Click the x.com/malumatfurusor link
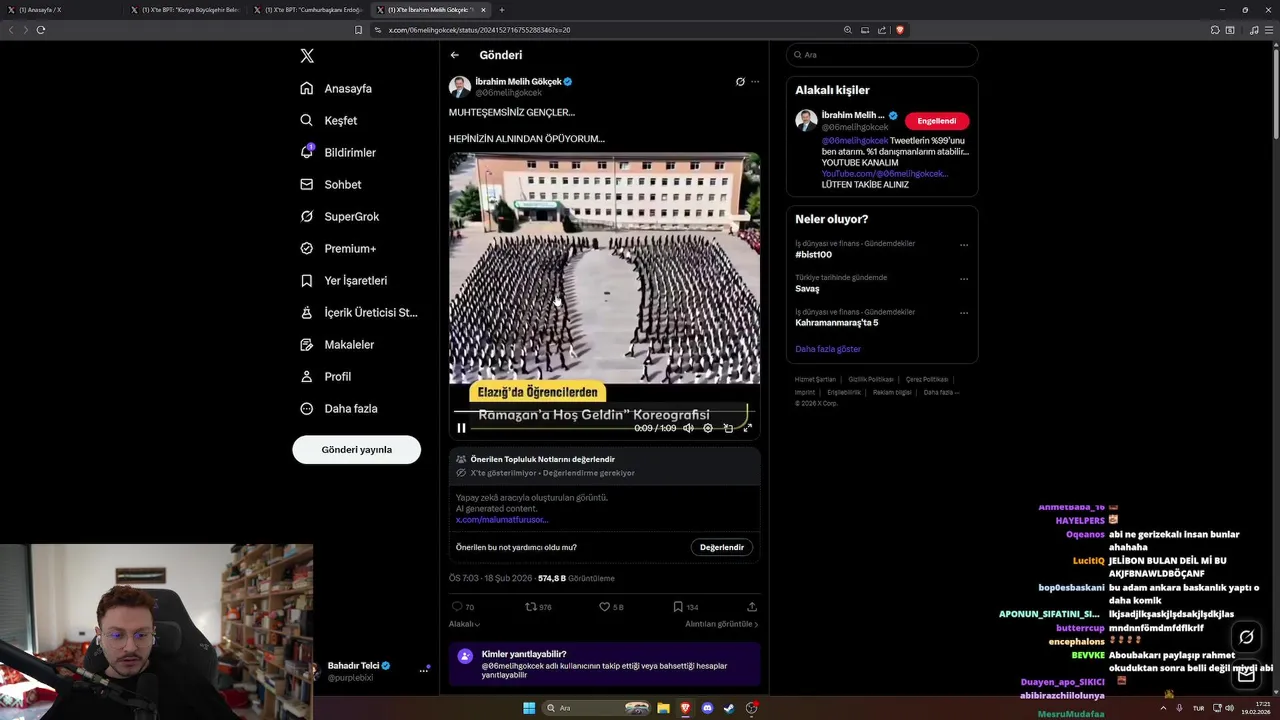1280x720 pixels. point(502,520)
